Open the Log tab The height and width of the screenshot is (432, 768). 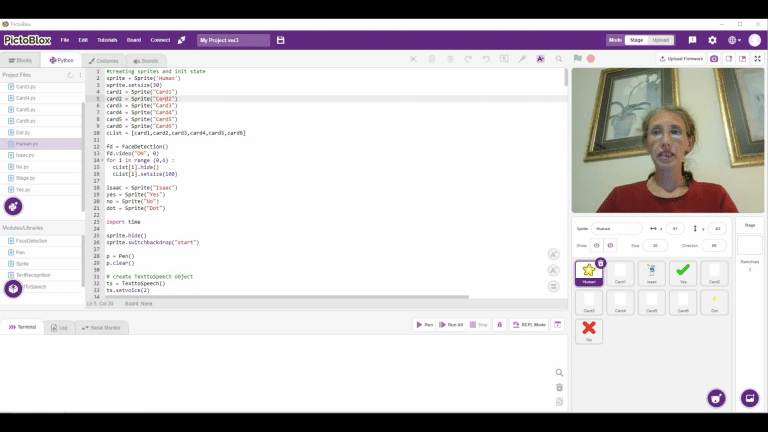(59, 328)
